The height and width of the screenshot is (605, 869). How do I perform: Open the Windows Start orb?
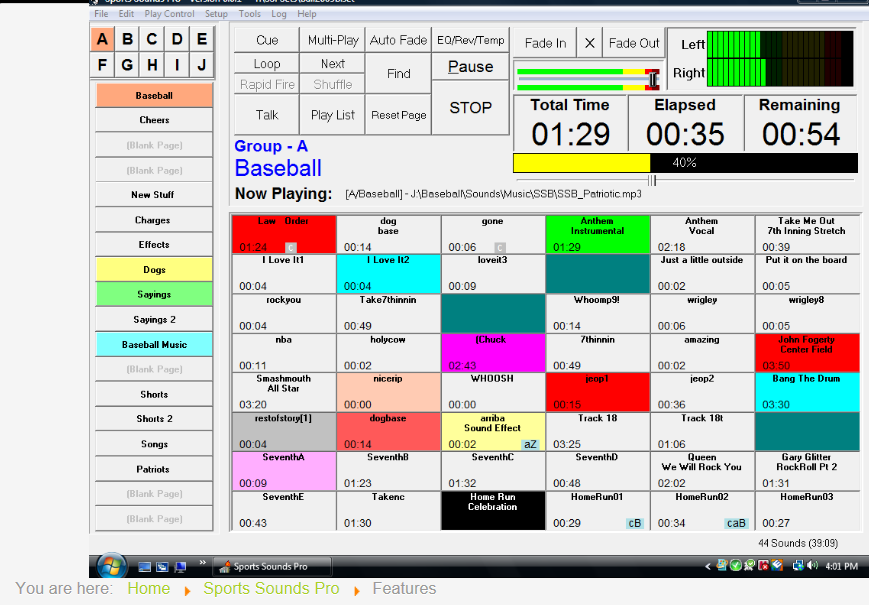[x=112, y=566]
